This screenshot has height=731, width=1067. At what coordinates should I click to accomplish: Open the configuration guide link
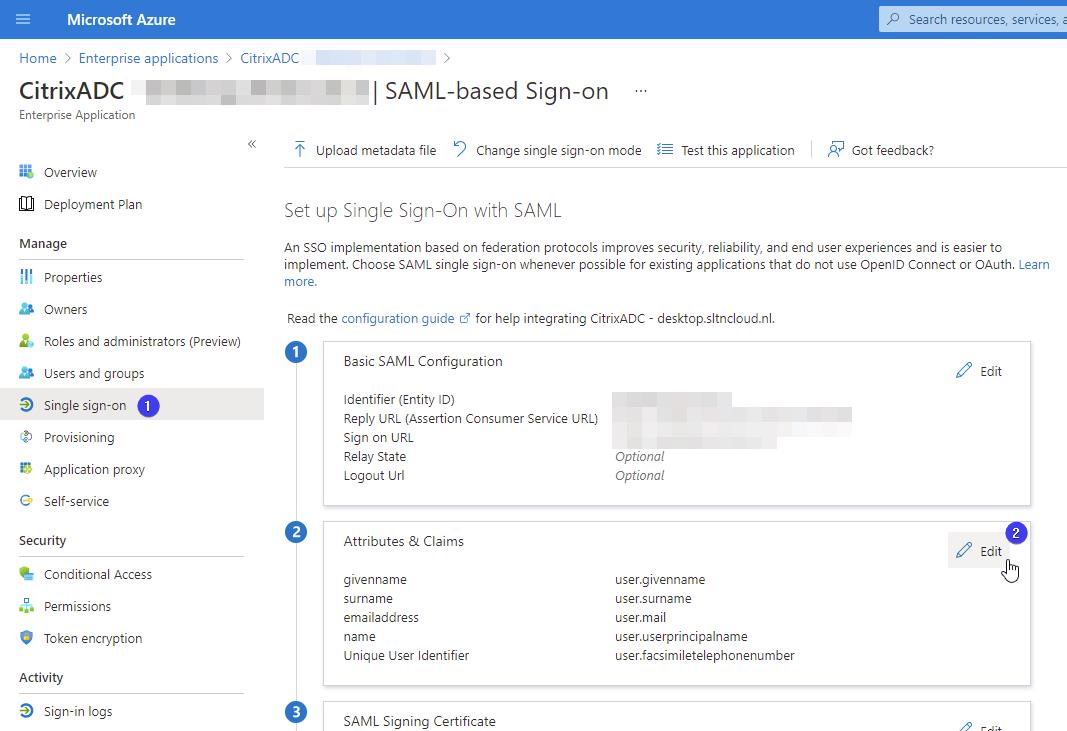coord(397,318)
